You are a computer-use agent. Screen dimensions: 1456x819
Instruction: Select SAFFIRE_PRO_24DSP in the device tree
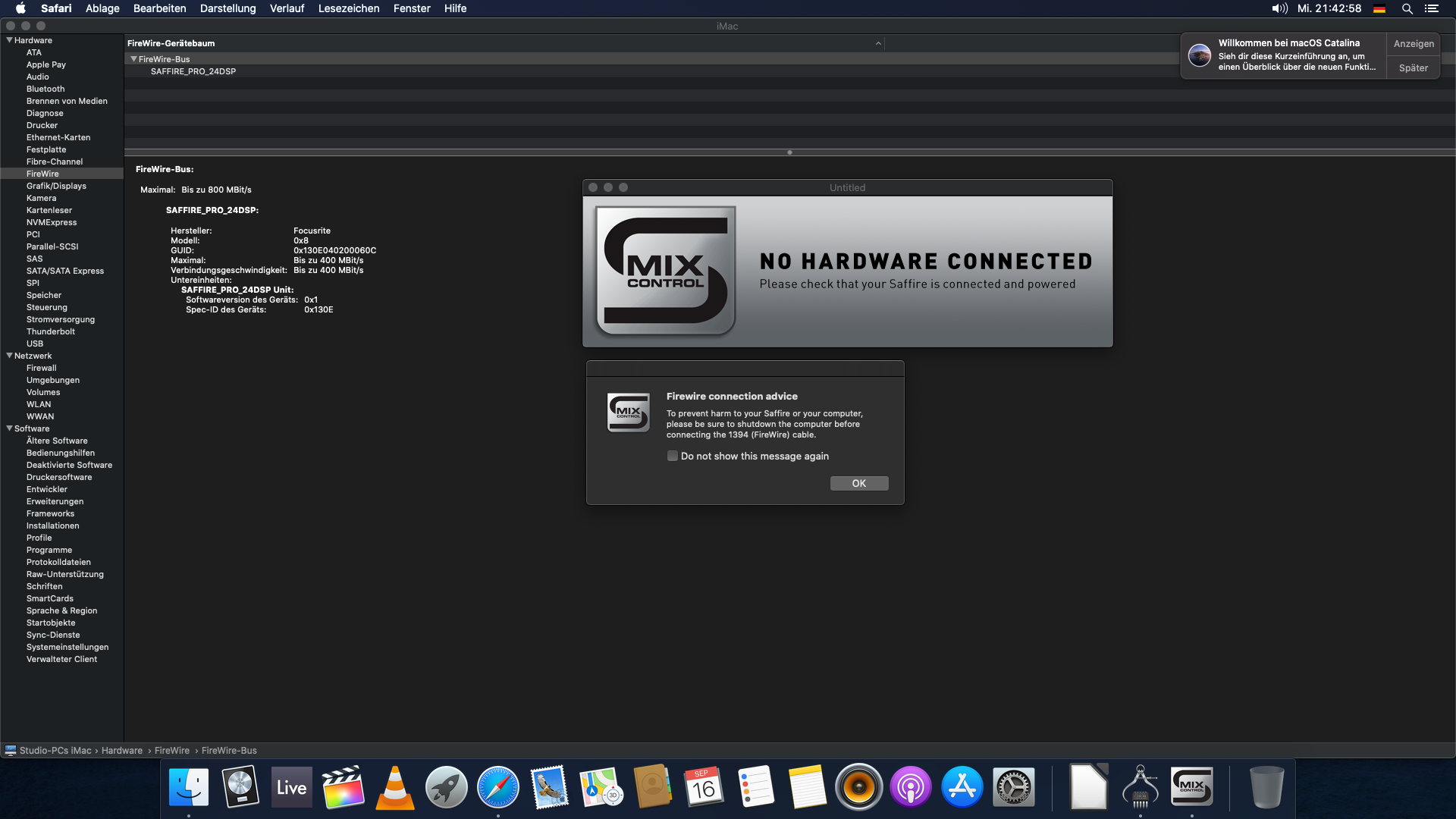[193, 71]
